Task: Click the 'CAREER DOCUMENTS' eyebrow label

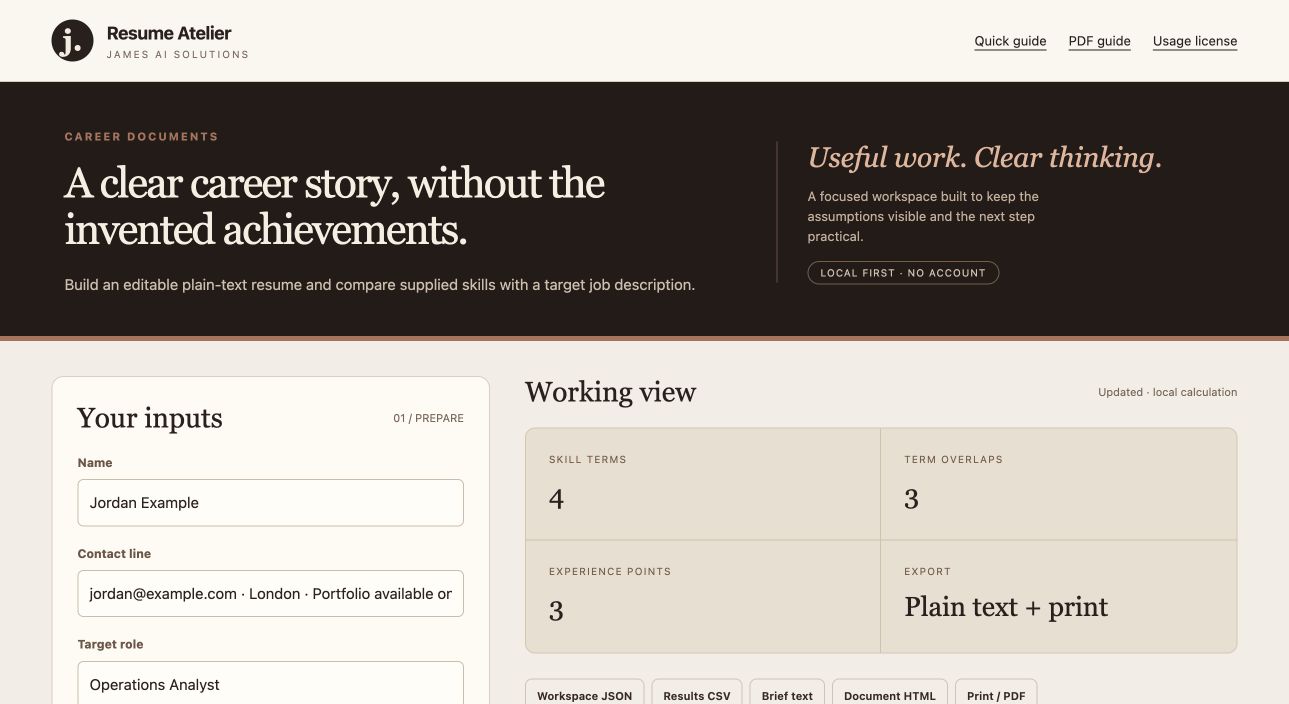Action: pos(141,137)
